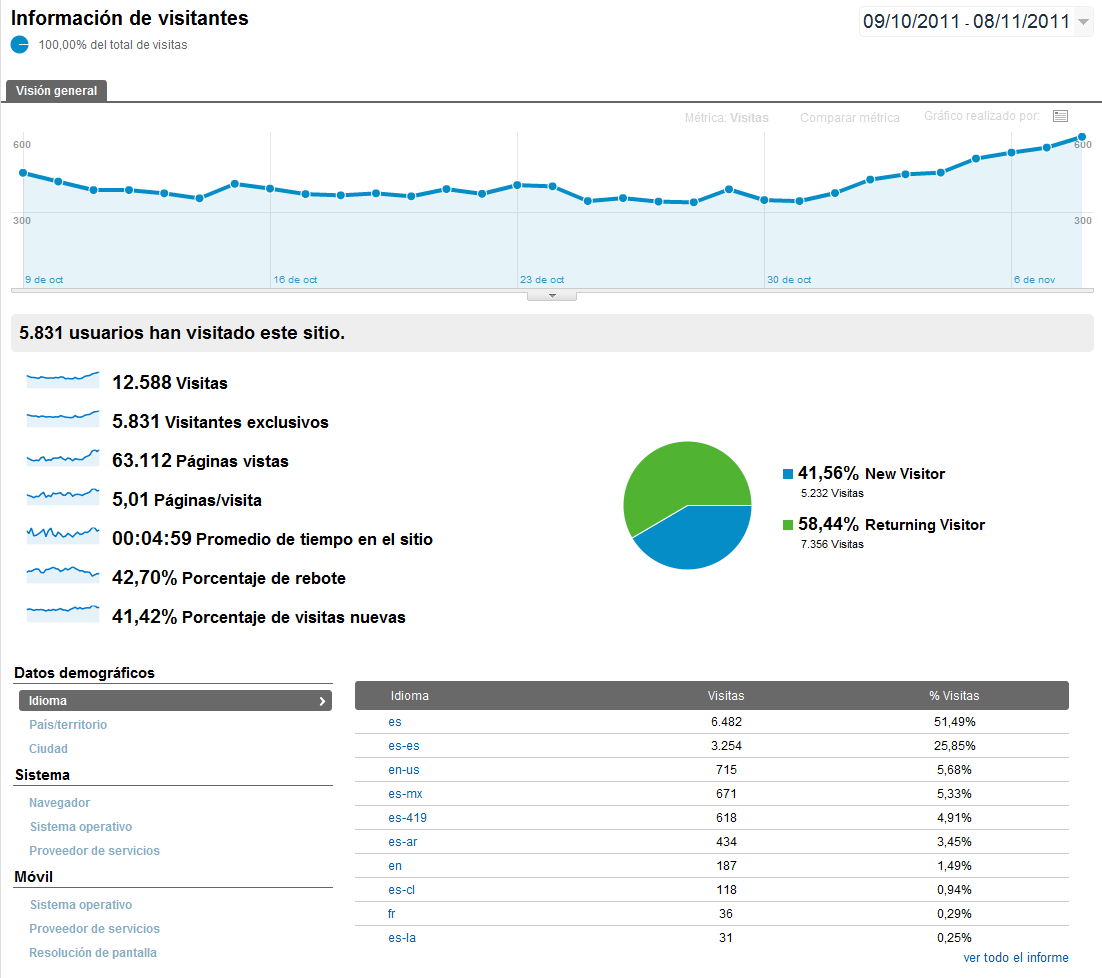The height and width of the screenshot is (978, 1102).
Task: Click the blue New Visitor legend swatch
Action: tap(788, 474)
